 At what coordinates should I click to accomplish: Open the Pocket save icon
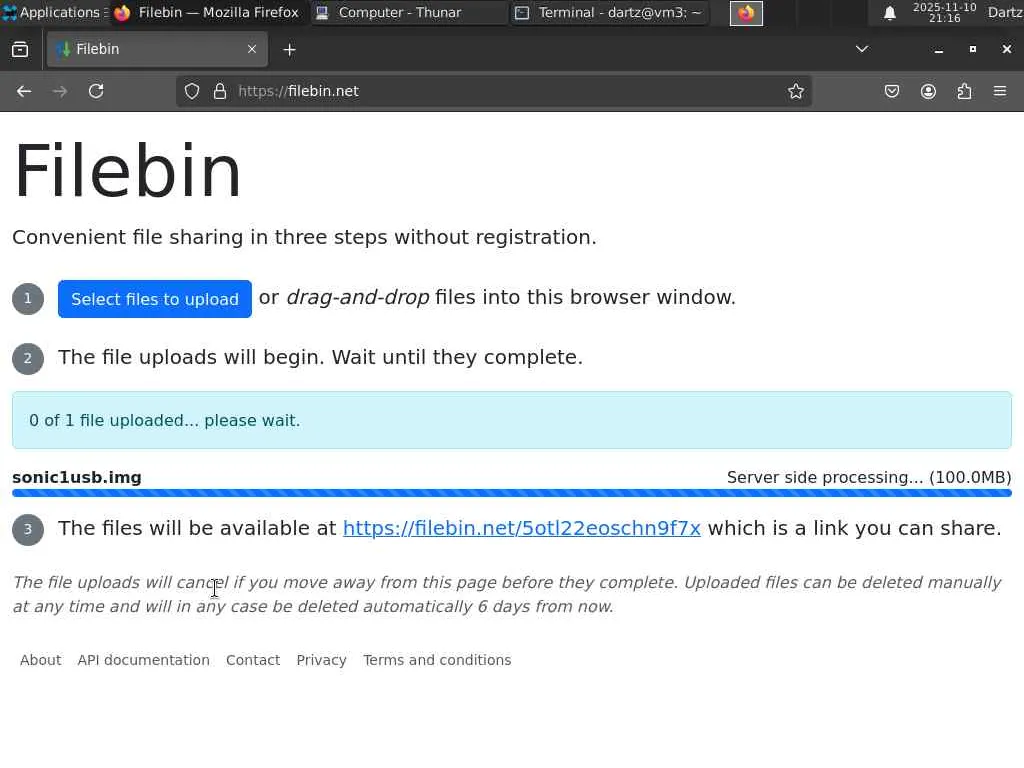click(x=891, y=91)
